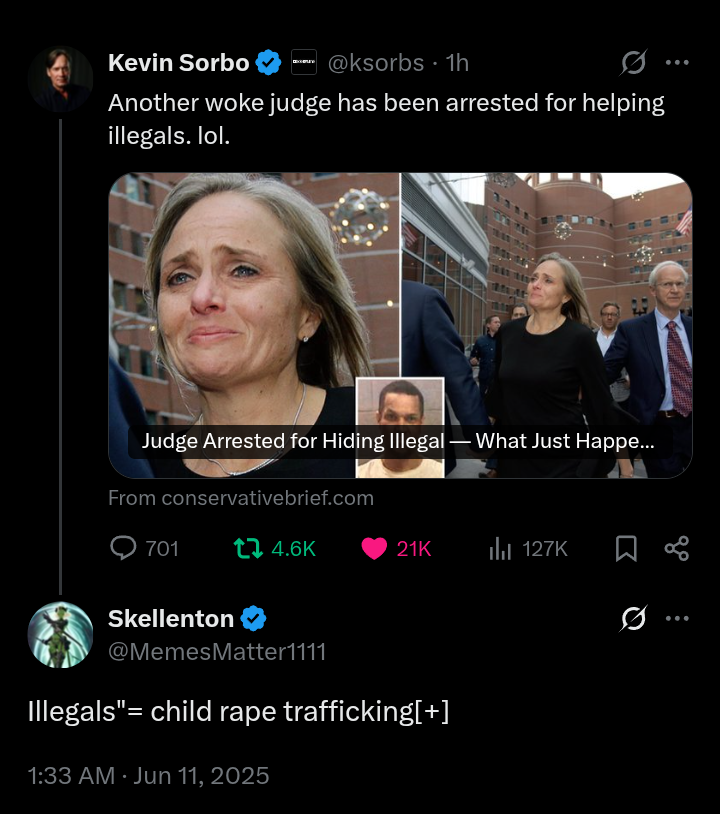Image resolution: width=720 pixels, height=814 pixels.
Task: Click Kevin Sorbo's blue verified badge
Action: pyautogui.click(x=268, y=63)
